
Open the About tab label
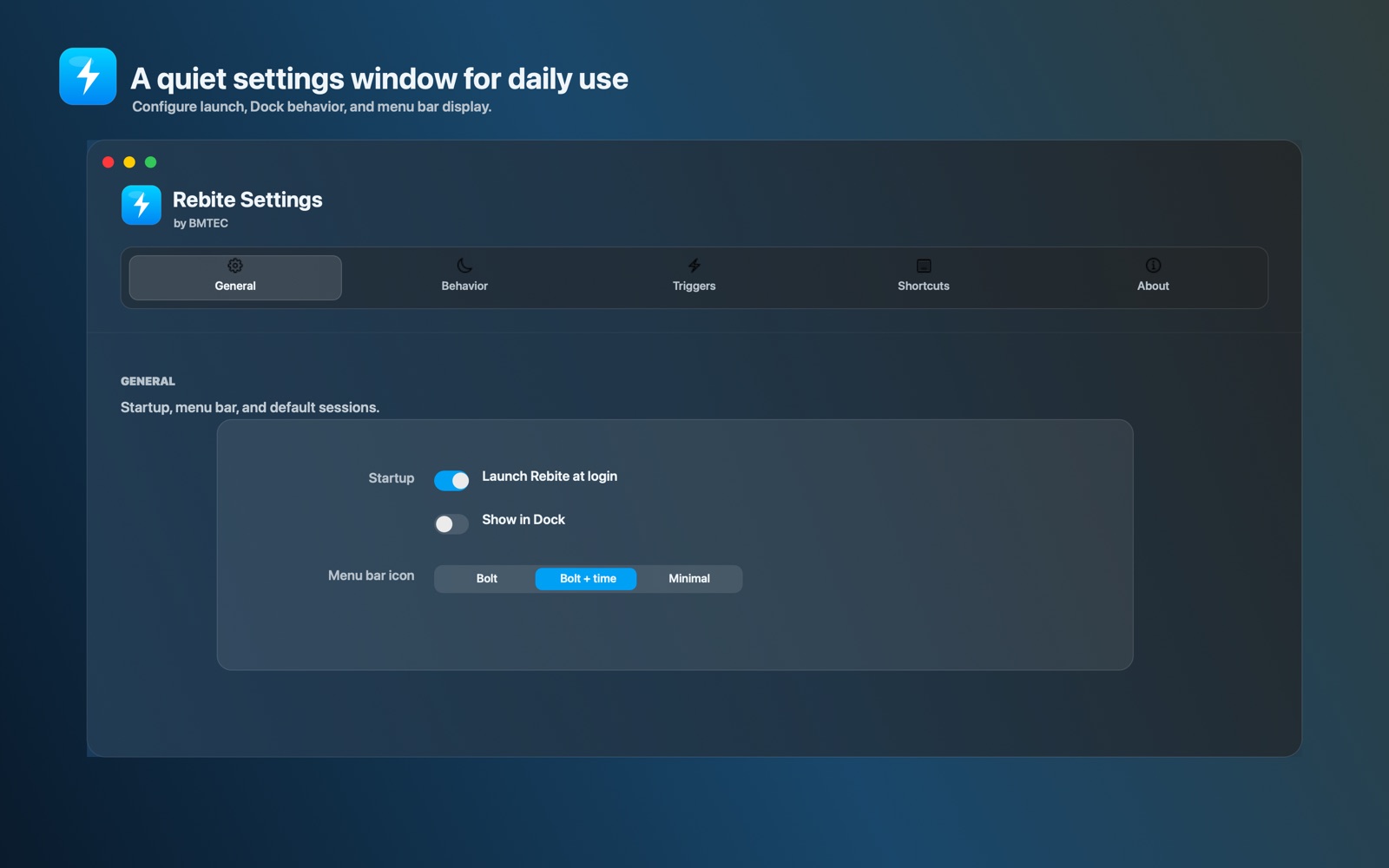(x=1153, y=286)
